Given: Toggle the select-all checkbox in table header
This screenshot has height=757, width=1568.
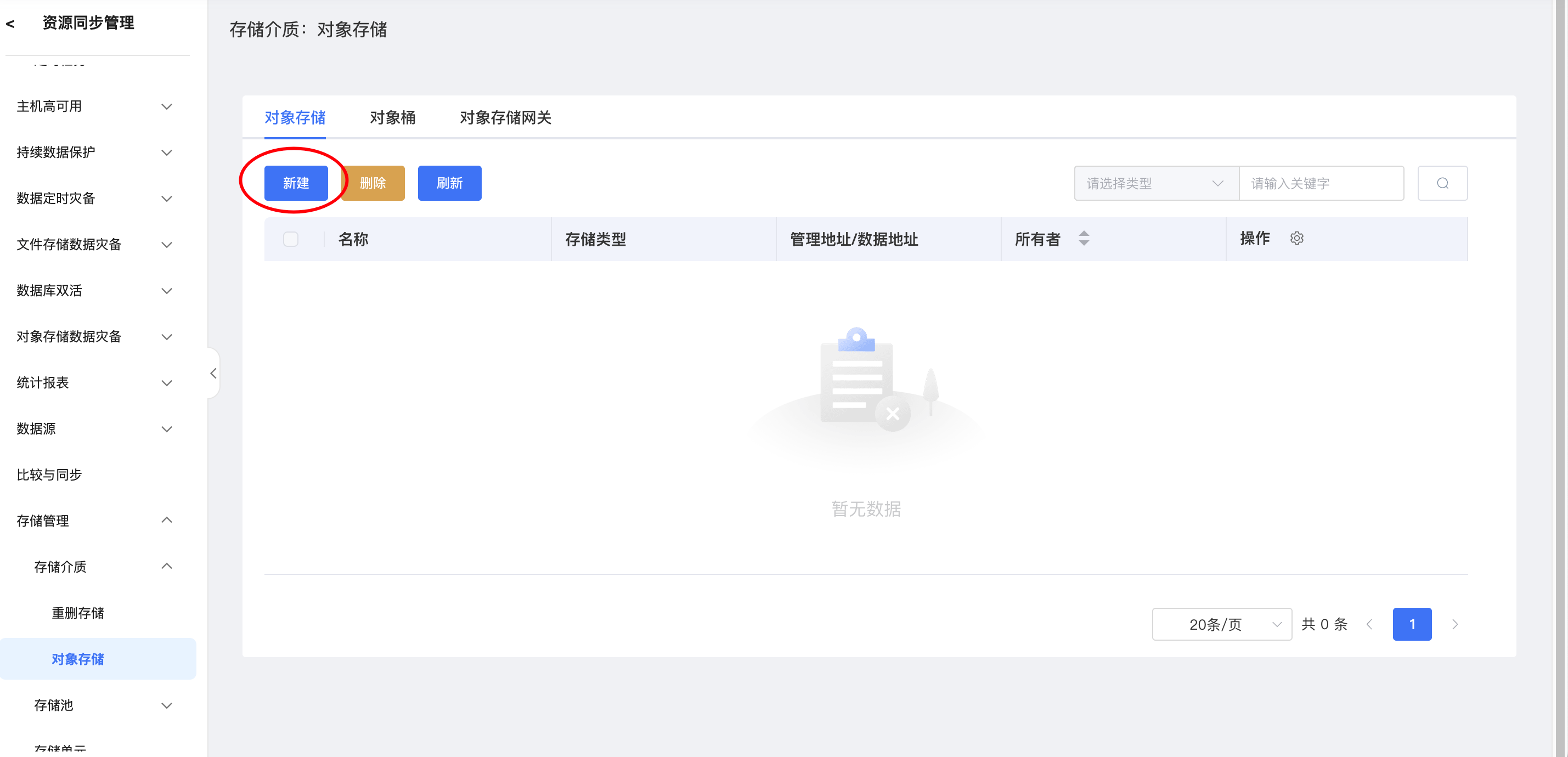Looking at the screenshot, I should click(290, 239).
